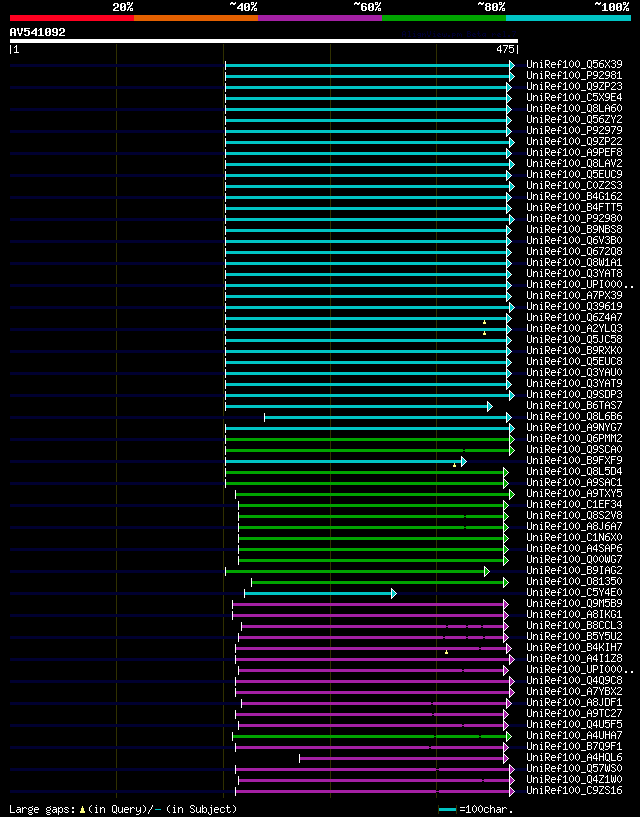The image size is (640, 817).
Task: Open hit UniRef100_Q8W1A1
Action: (x=574, y=262)
